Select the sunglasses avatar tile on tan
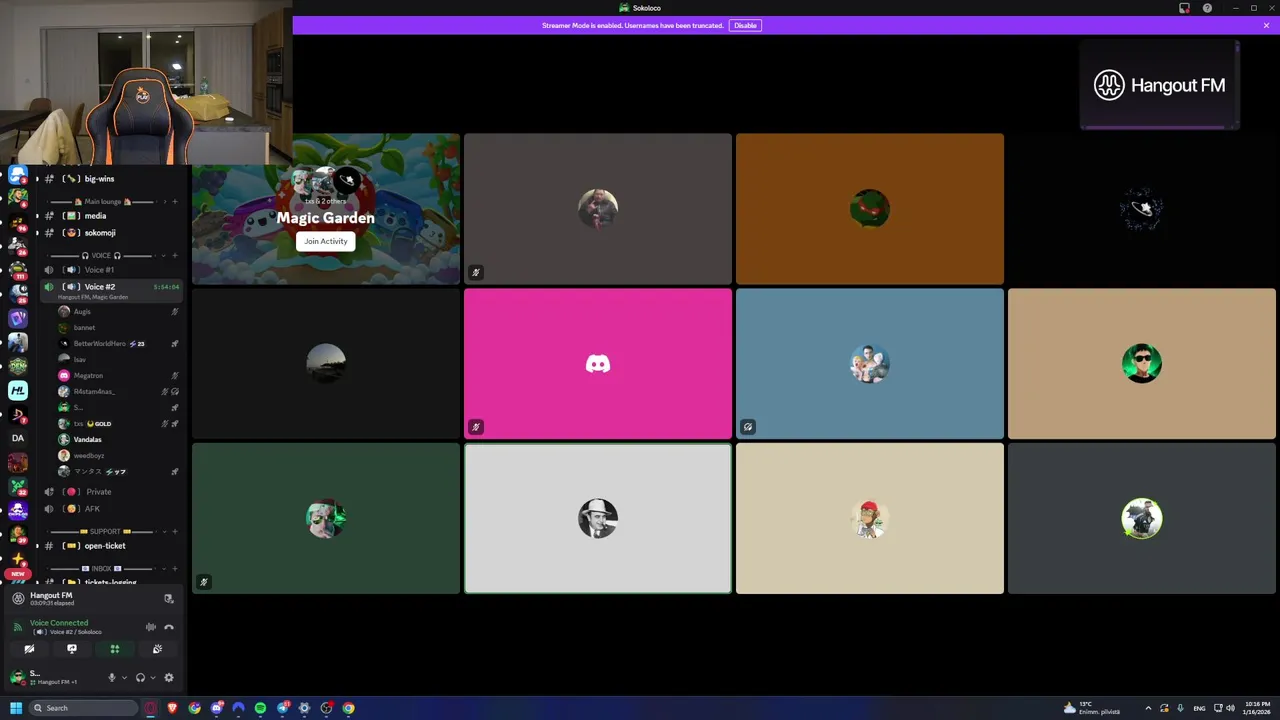 tap(1142, 364)
